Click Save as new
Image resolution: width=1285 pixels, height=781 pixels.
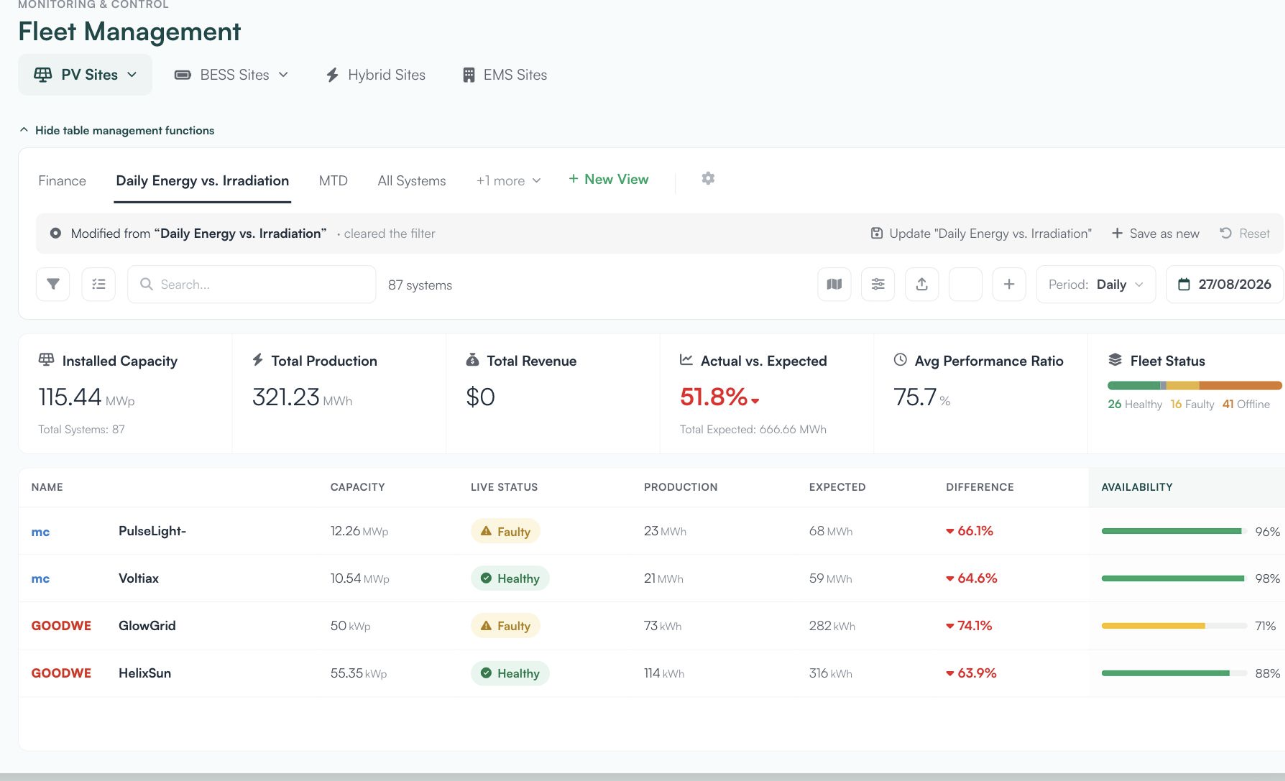point(1155,233)
